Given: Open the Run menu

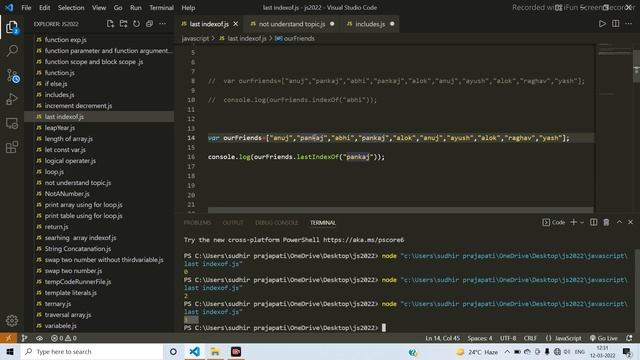Looking at the screenshot, I should point(136,8).
